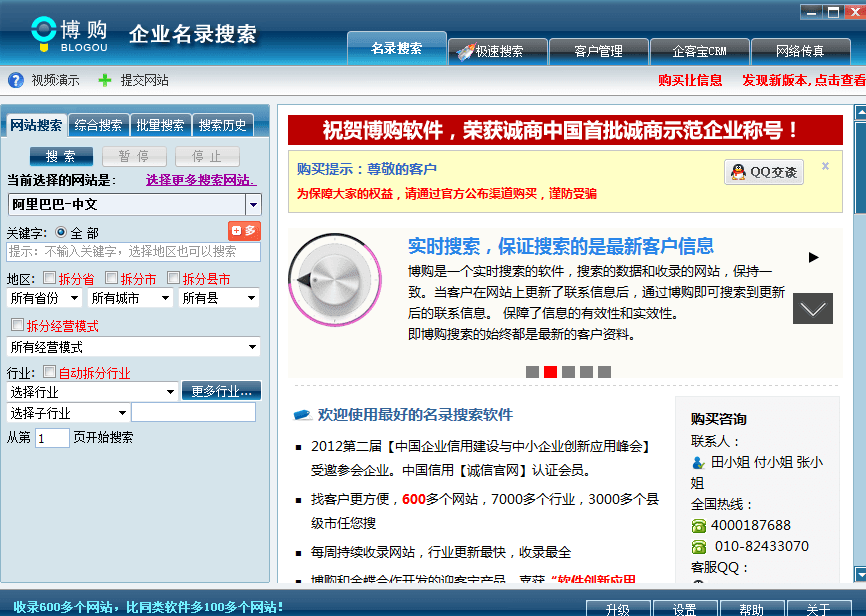Select 批量搜索 tab
This screenshot has width=866, height=616.
pyautogui.click(x=160, y=126)
